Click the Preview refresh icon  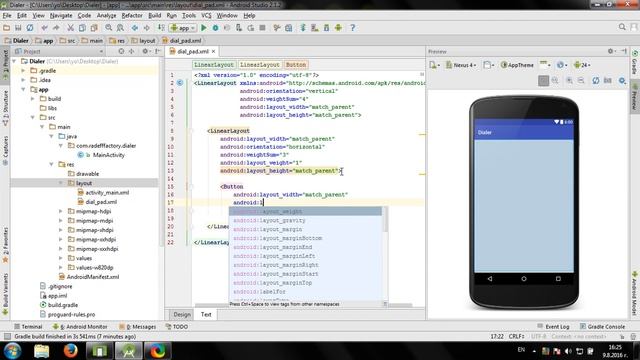tap(596, 80)
